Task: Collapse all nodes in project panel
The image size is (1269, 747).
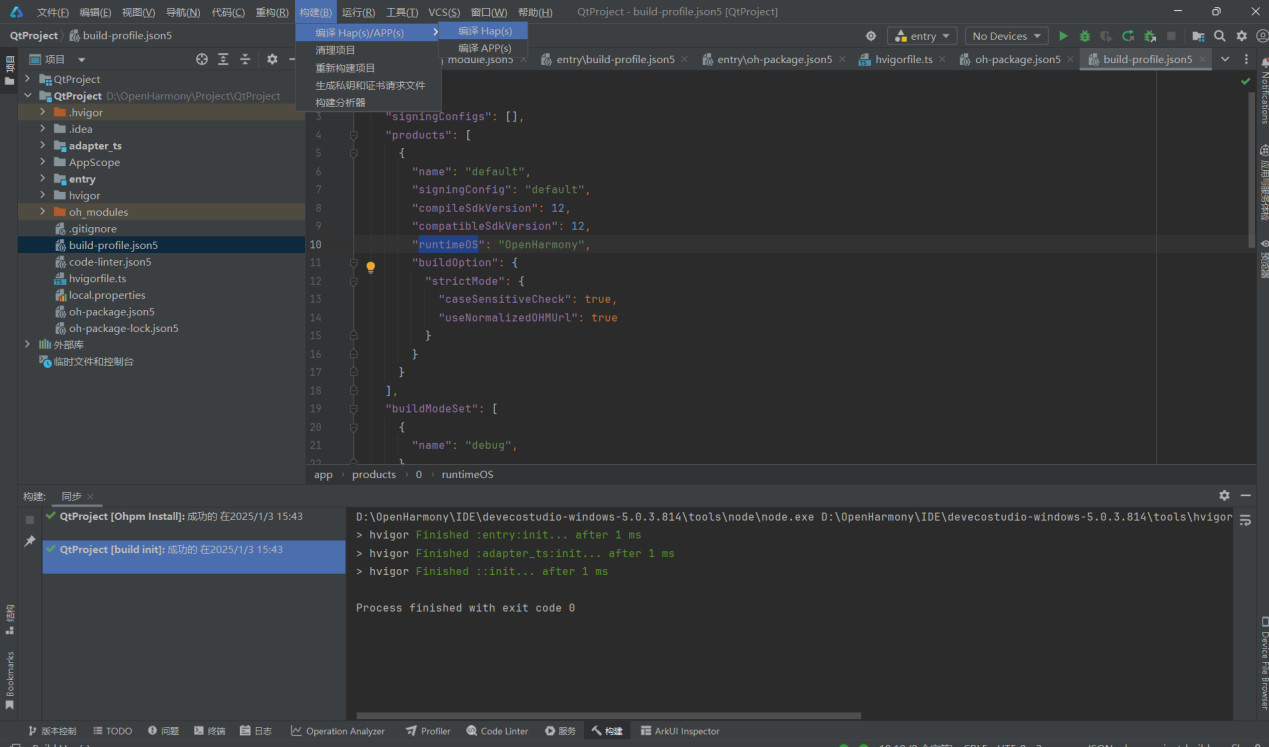Action: tap(245, 60)
